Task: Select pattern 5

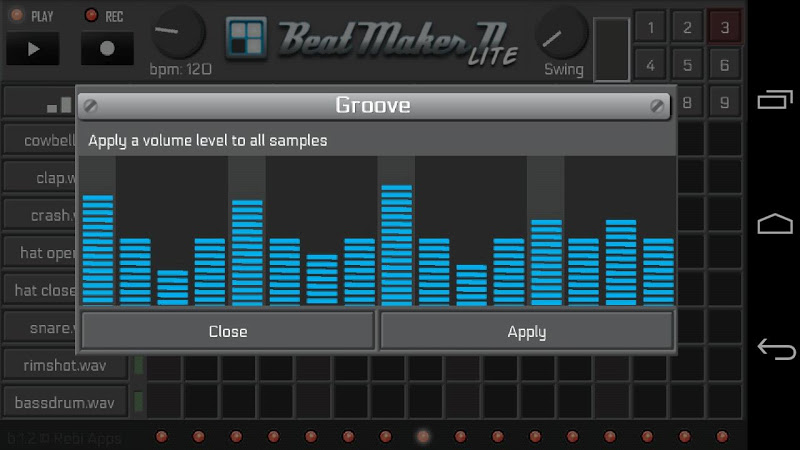Action: [687, 65]
